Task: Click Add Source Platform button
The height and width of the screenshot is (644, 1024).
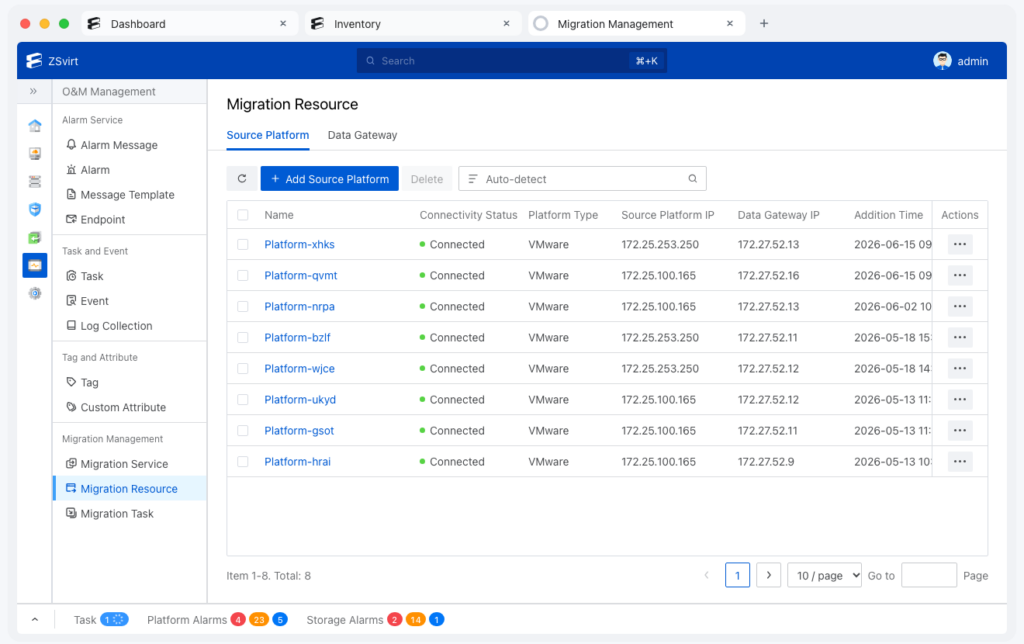Action: pos(330,178)
